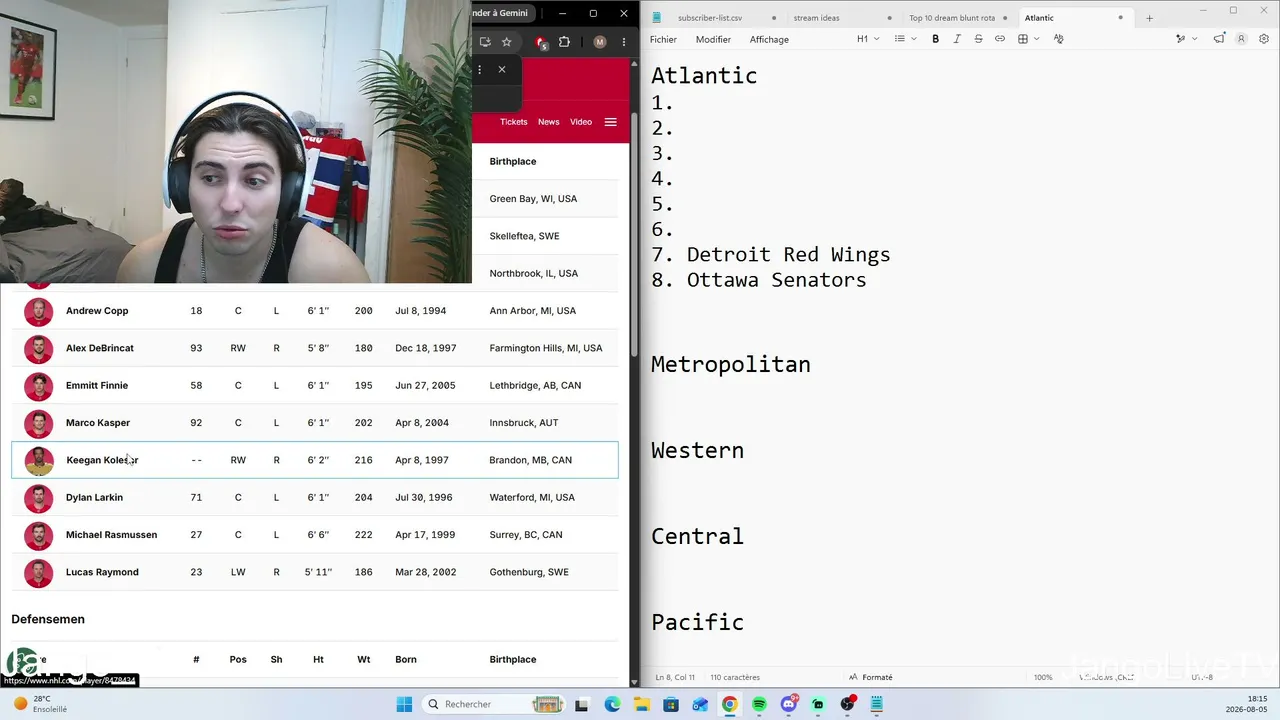The height and width of the screenshot is (720, 1280).
Task: Open Notepad from the taskbar
Action: point(877,704)
